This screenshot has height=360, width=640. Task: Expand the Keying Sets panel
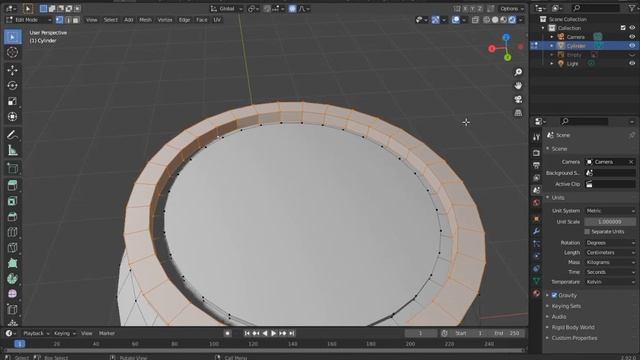566,306
